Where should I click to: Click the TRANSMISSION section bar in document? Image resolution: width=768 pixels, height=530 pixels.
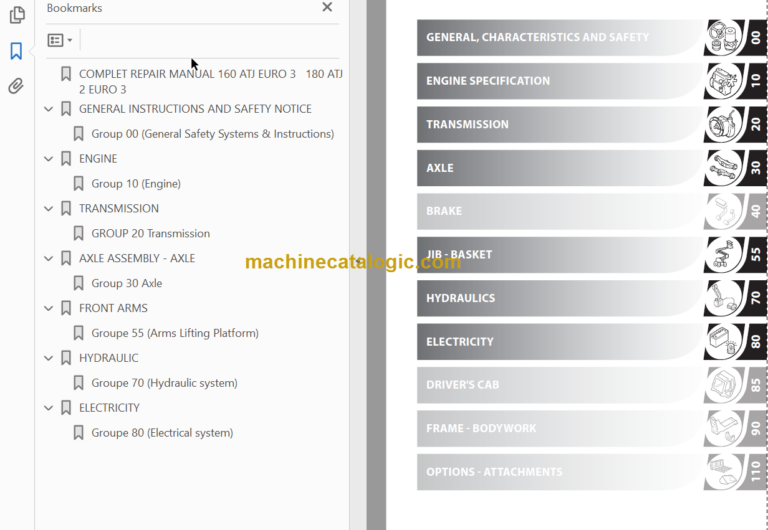pos(560,124)
